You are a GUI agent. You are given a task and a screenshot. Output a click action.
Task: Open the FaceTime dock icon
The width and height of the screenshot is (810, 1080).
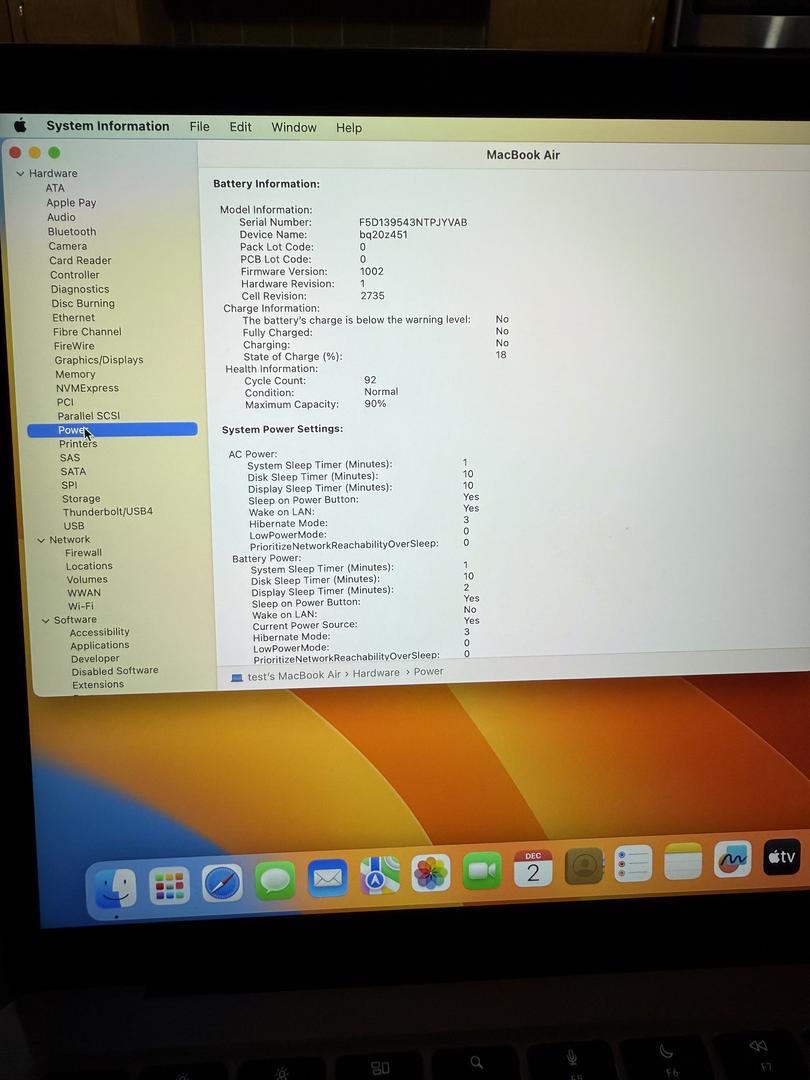click(x=482, y=871)
